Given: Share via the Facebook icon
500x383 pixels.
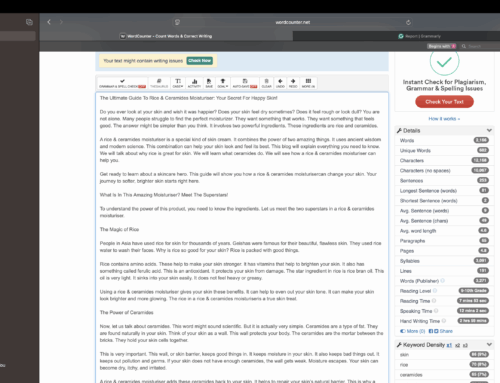Looking at the screenshot, I should point(431,331).
